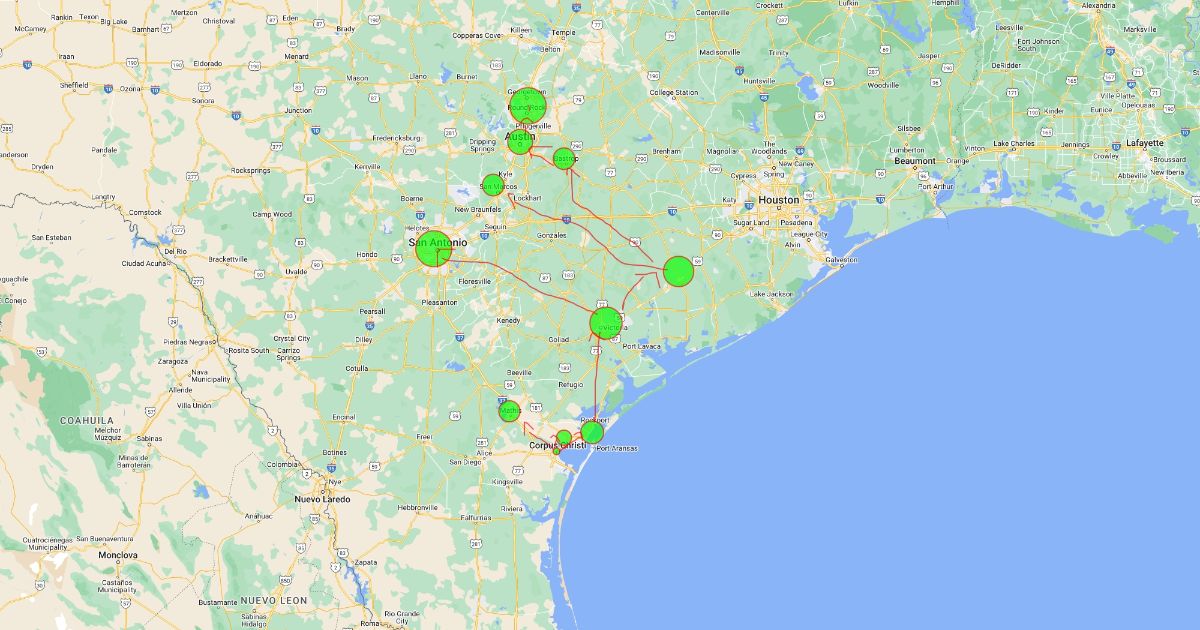Click the Gonzales label
1200x630 pixels.
click(551, 234)
